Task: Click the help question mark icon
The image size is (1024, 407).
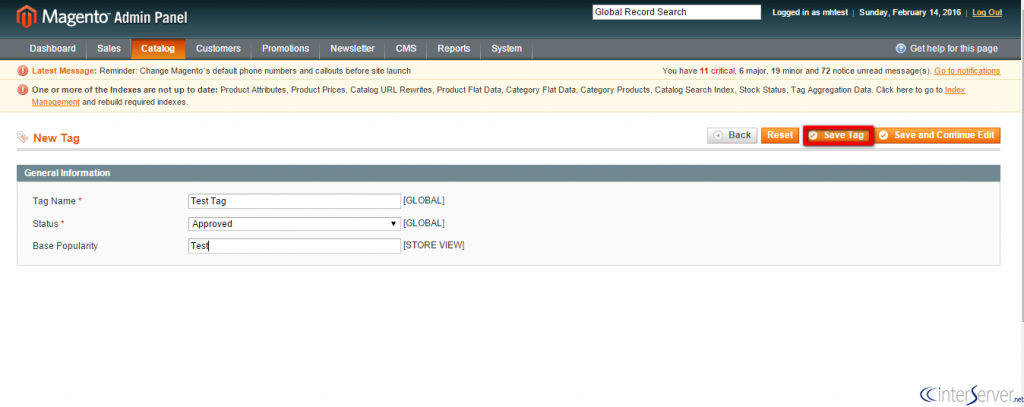Action: (901, 48)
